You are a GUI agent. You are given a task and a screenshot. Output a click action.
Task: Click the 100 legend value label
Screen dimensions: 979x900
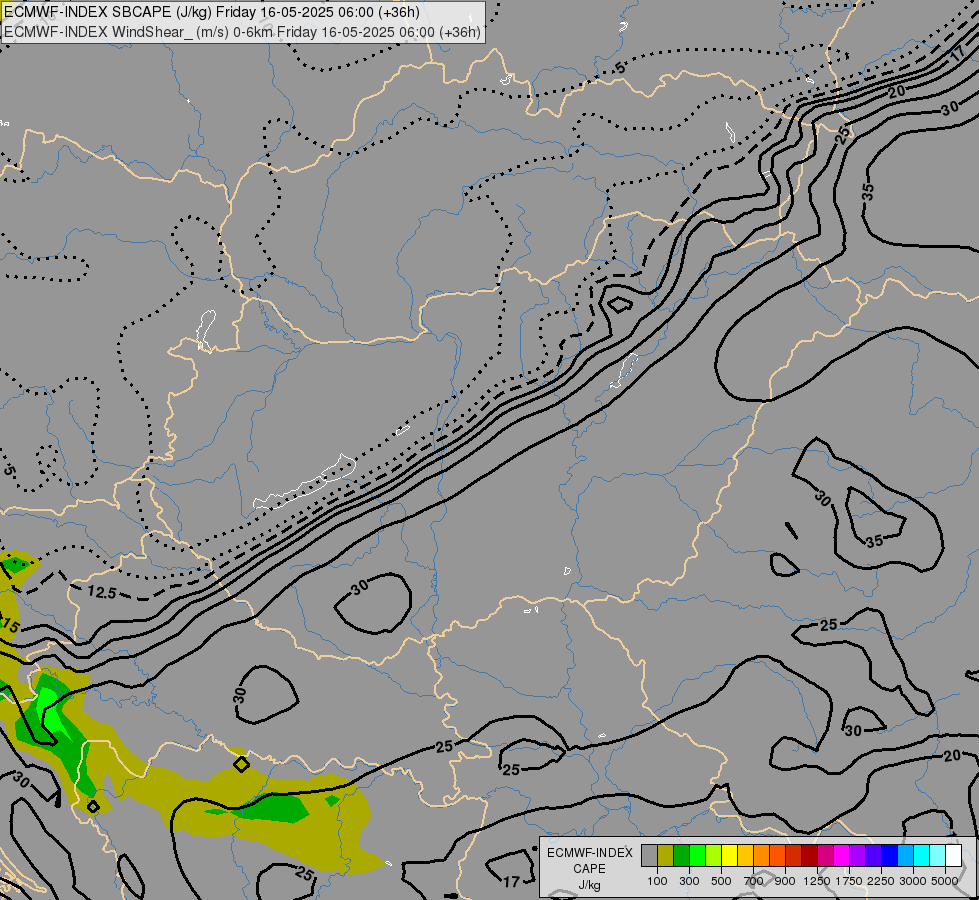point(657,881)
